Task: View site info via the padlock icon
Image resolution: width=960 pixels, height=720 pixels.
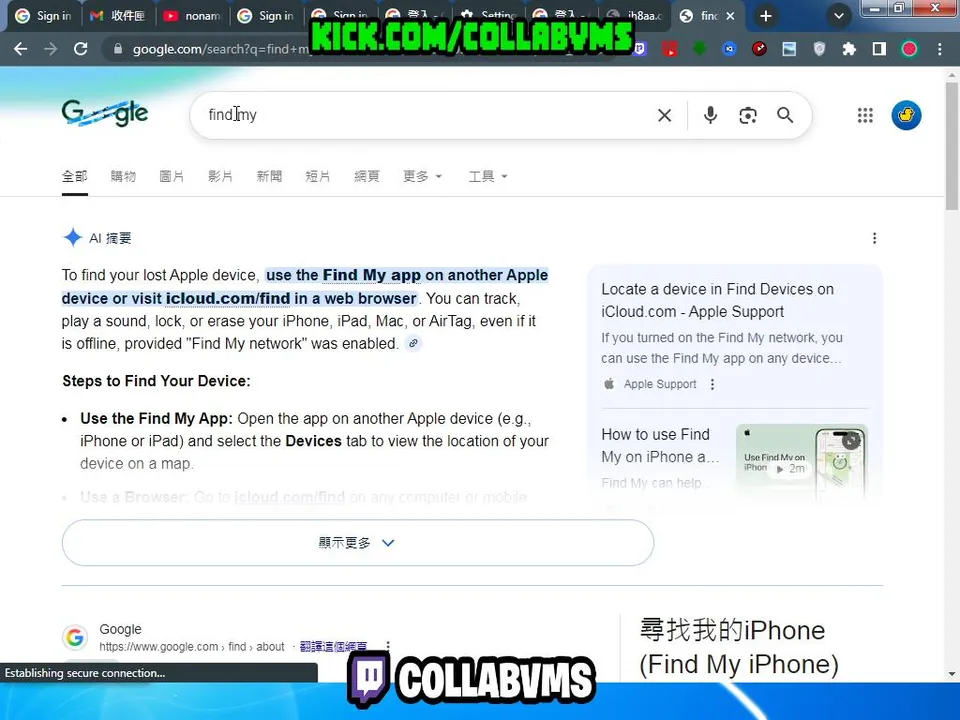Action: pyautogui.click(x=118, y=49)
